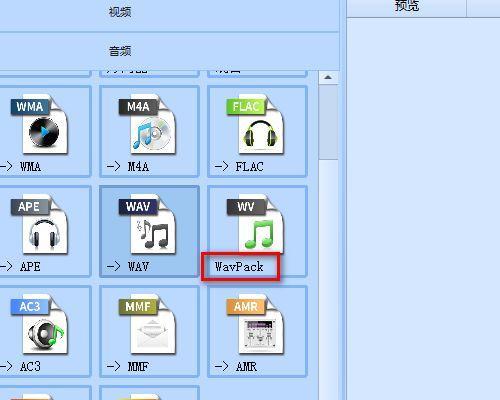Click the 'WavPack' label text
The image size is (500, 400).
pos(239,266)
